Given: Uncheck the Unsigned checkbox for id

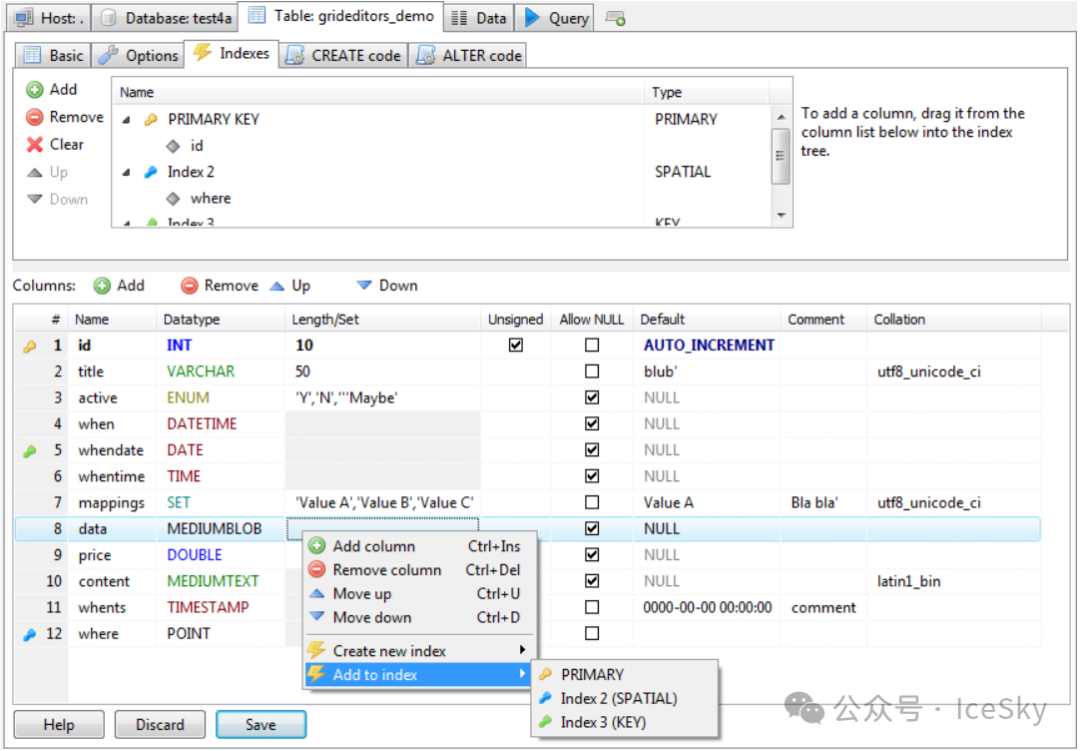Looking at the screenshot, I should [516, 345].
